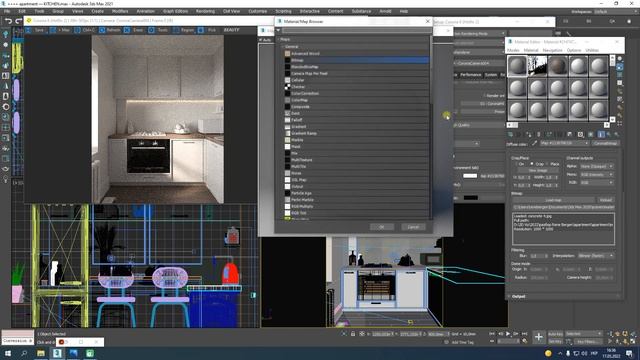Image resolution: width=640 pixels, height=360 pixels.
Task: Click the CoronaBitmap type button
Action: pyautogui.click(x=605, y=143)
